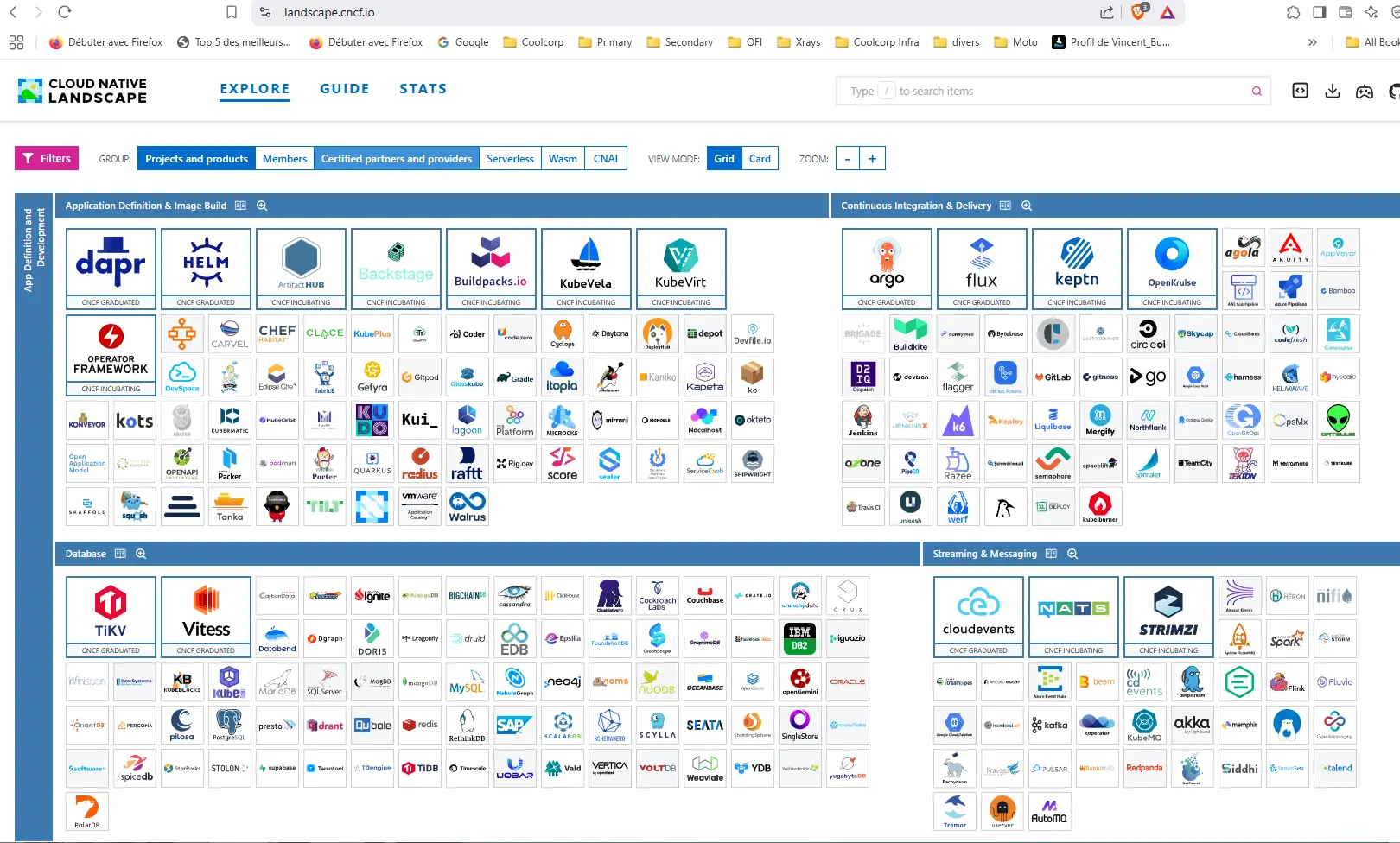Open the Filters panel
Image resolution: width=1400 pixels, height=843 pixels.
tap(47, 158)
